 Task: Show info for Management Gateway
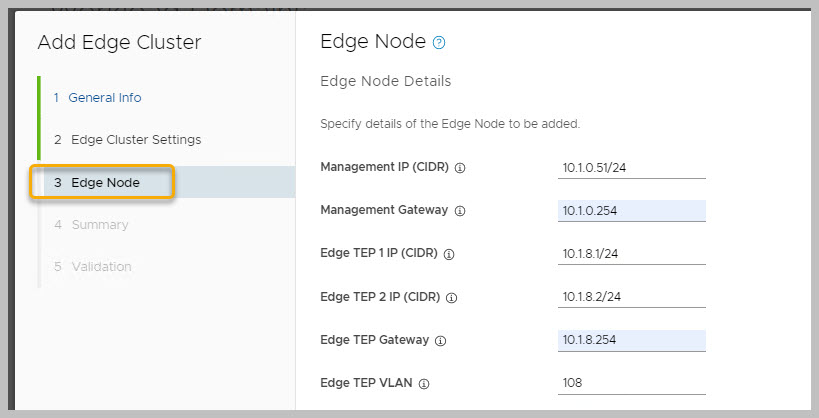click(460, 211)
